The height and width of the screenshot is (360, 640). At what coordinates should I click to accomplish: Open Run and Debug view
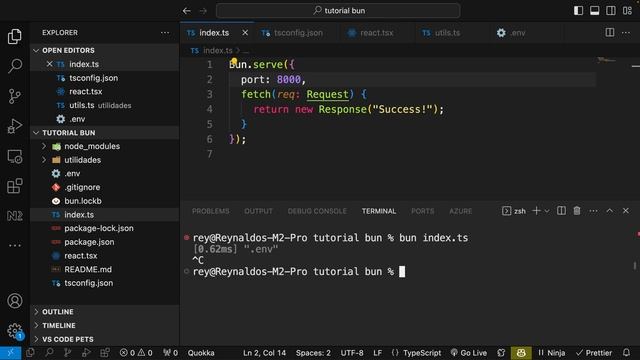[15, 126]
